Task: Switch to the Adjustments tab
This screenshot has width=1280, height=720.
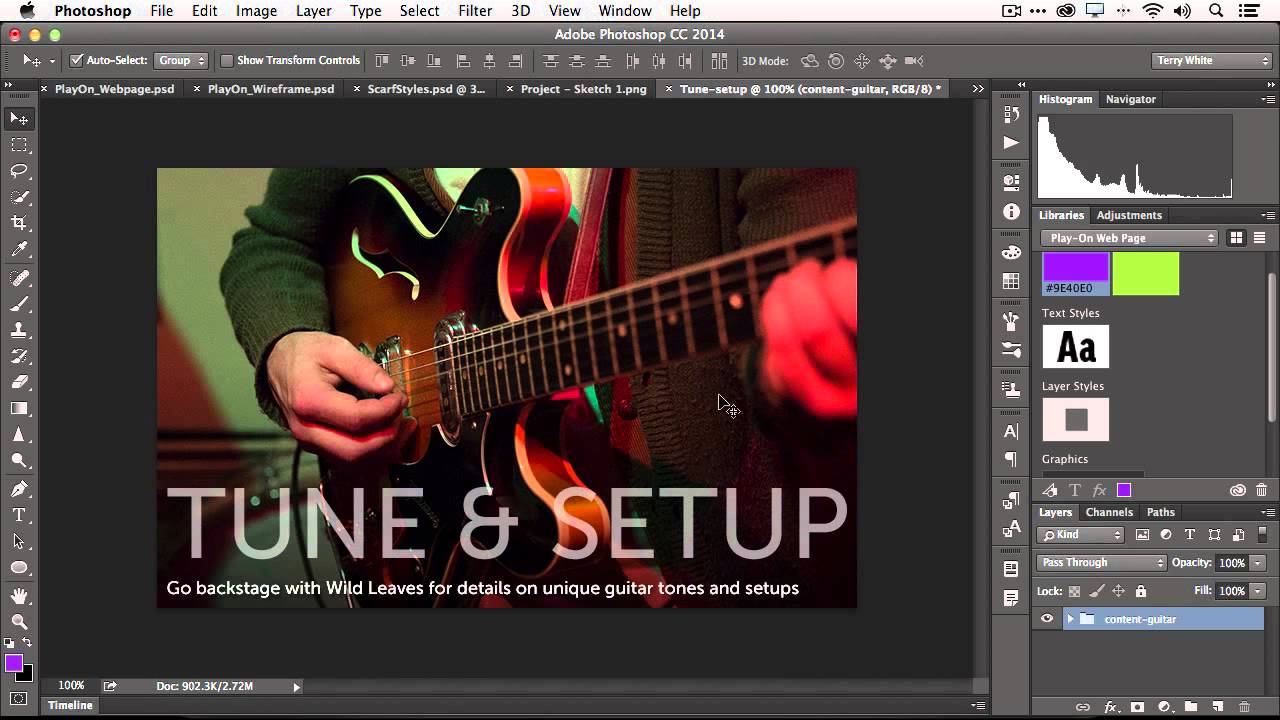Action: click(1129, 215)
